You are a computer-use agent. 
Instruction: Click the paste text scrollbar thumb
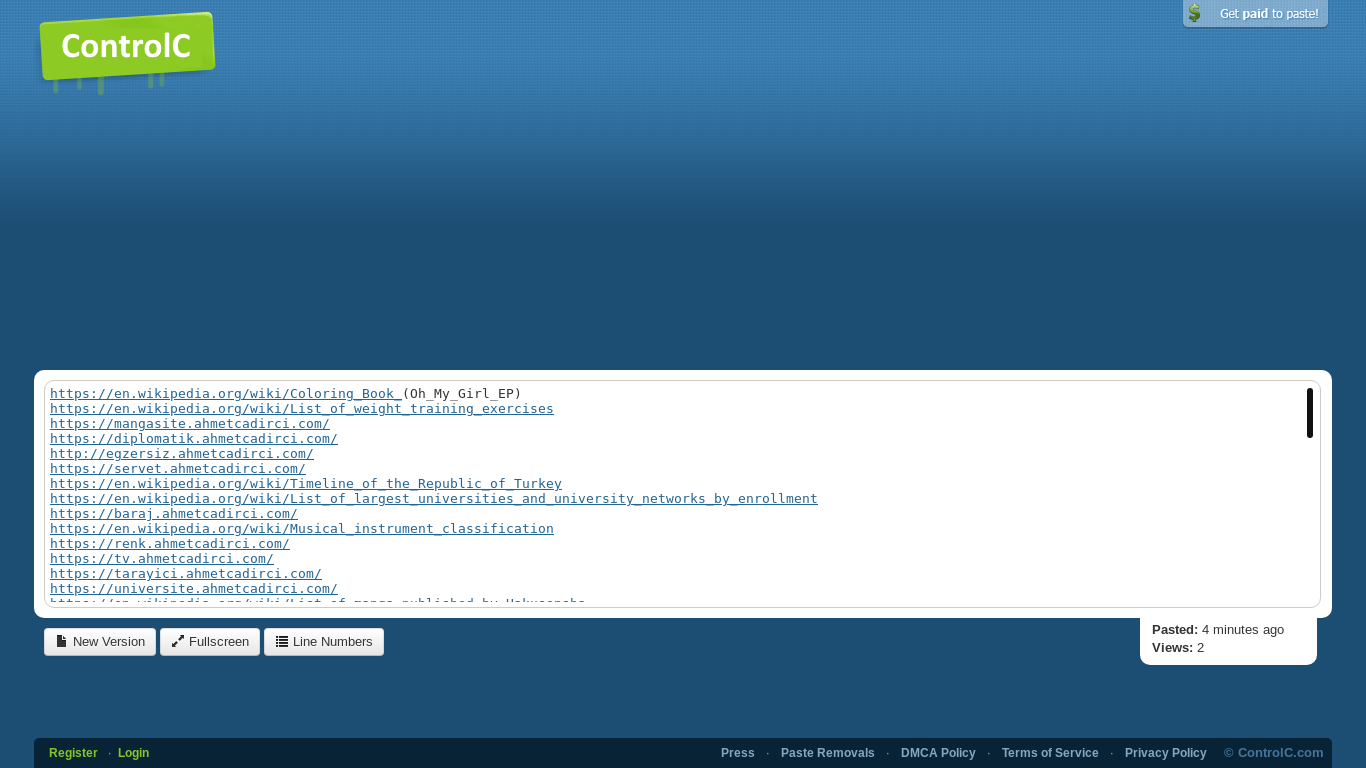[x=1310, y=413]
